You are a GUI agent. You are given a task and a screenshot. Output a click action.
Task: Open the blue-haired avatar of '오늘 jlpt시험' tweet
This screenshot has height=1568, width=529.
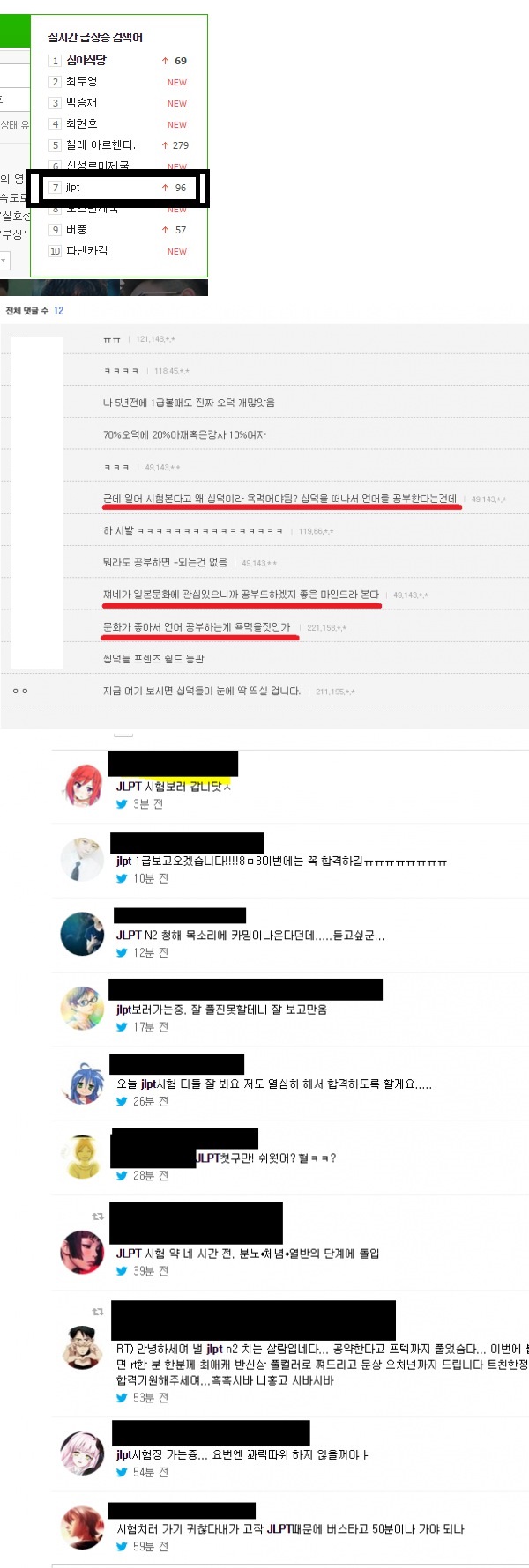coord(83,1083)
